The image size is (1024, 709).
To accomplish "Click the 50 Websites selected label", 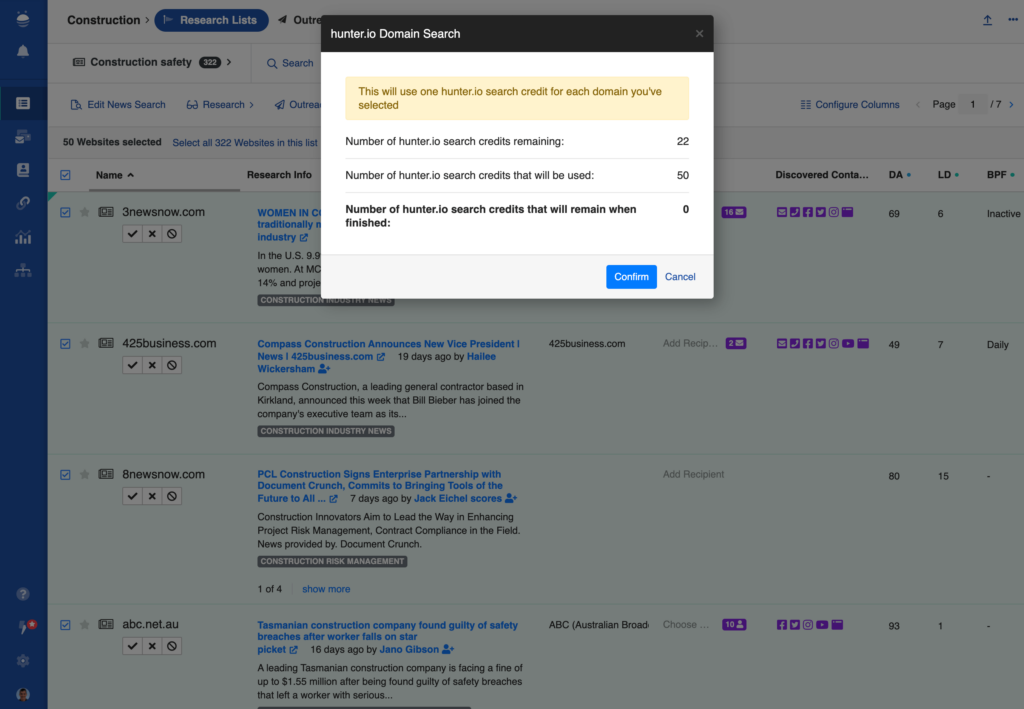I will pyautogui.click(x=112, y=142).
